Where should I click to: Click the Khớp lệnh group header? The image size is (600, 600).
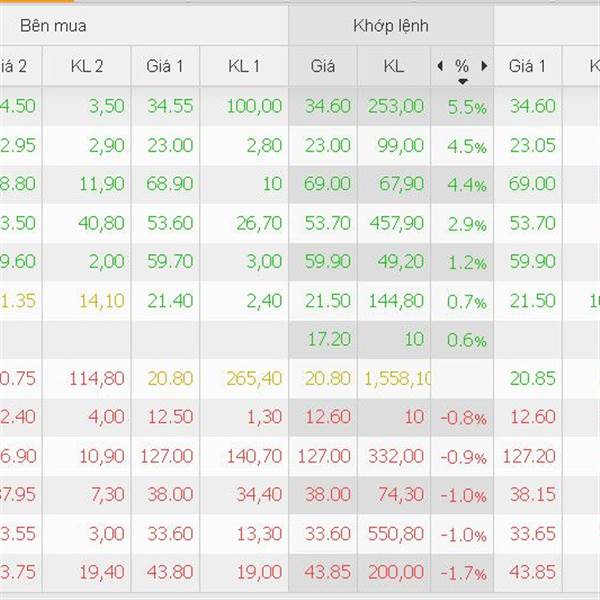[x=391, y=26]
